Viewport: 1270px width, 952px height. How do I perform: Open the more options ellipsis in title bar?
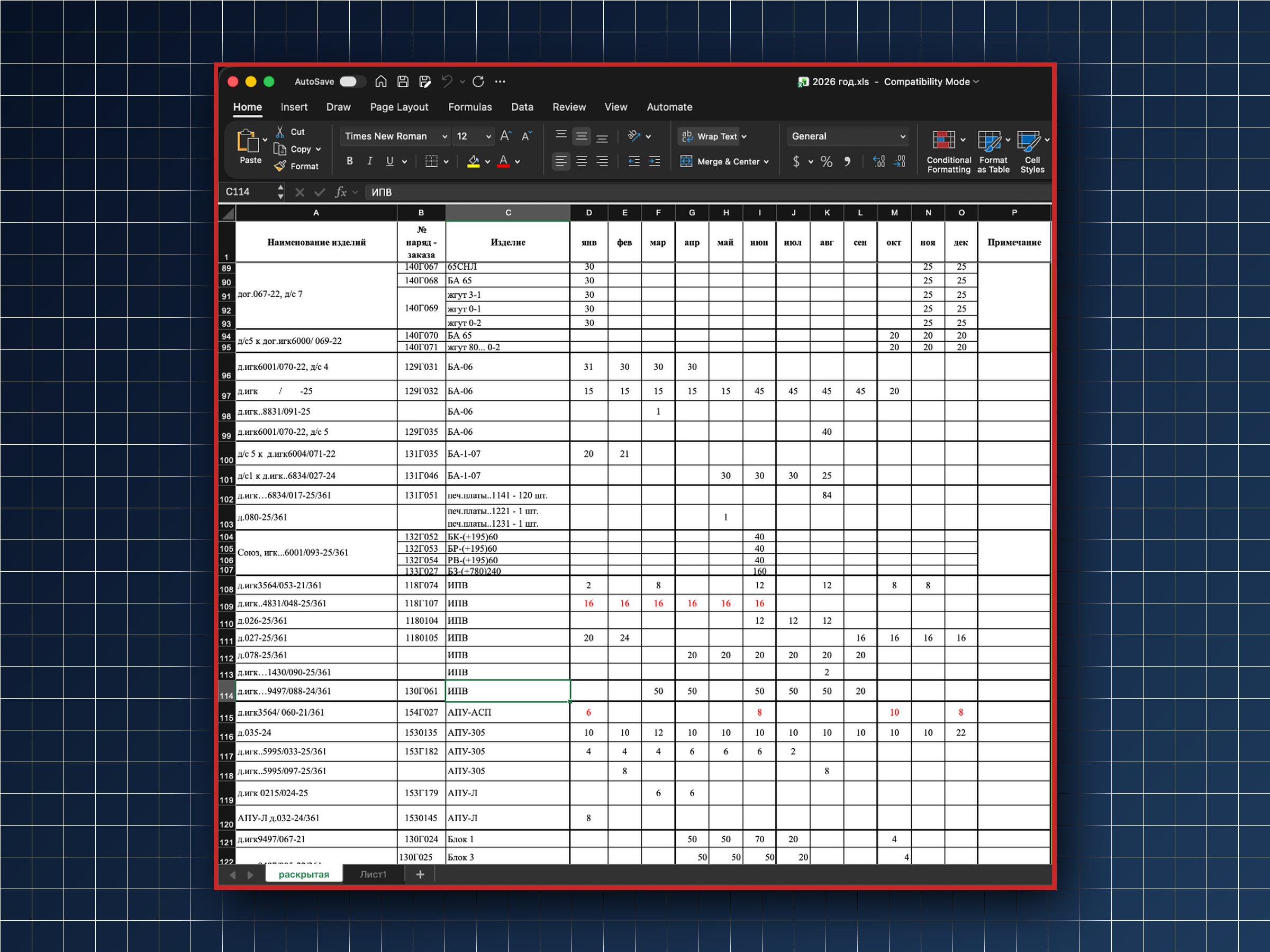click(x=500, y=81)
